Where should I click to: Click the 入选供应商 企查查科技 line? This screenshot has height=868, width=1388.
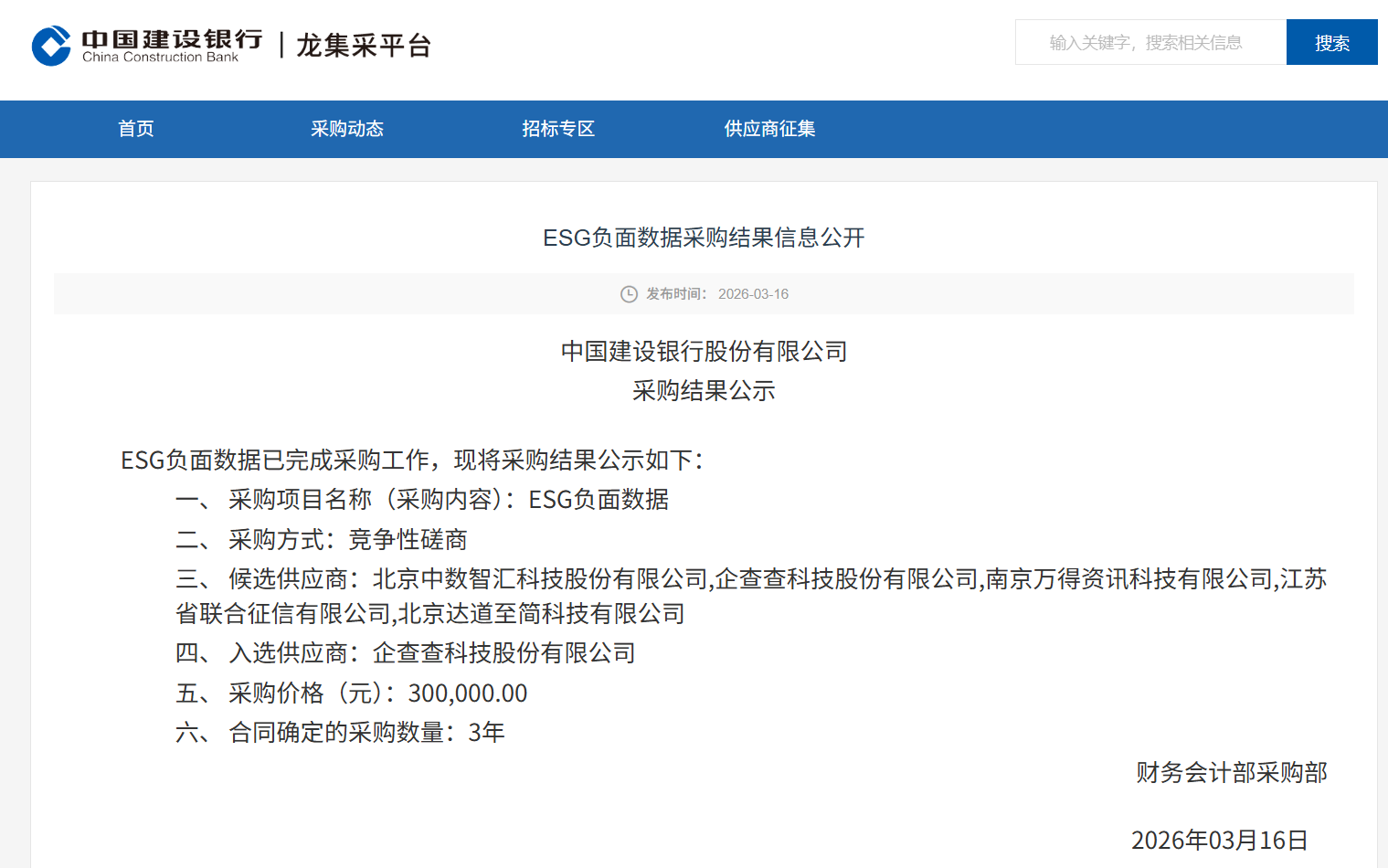pos(431,653)
